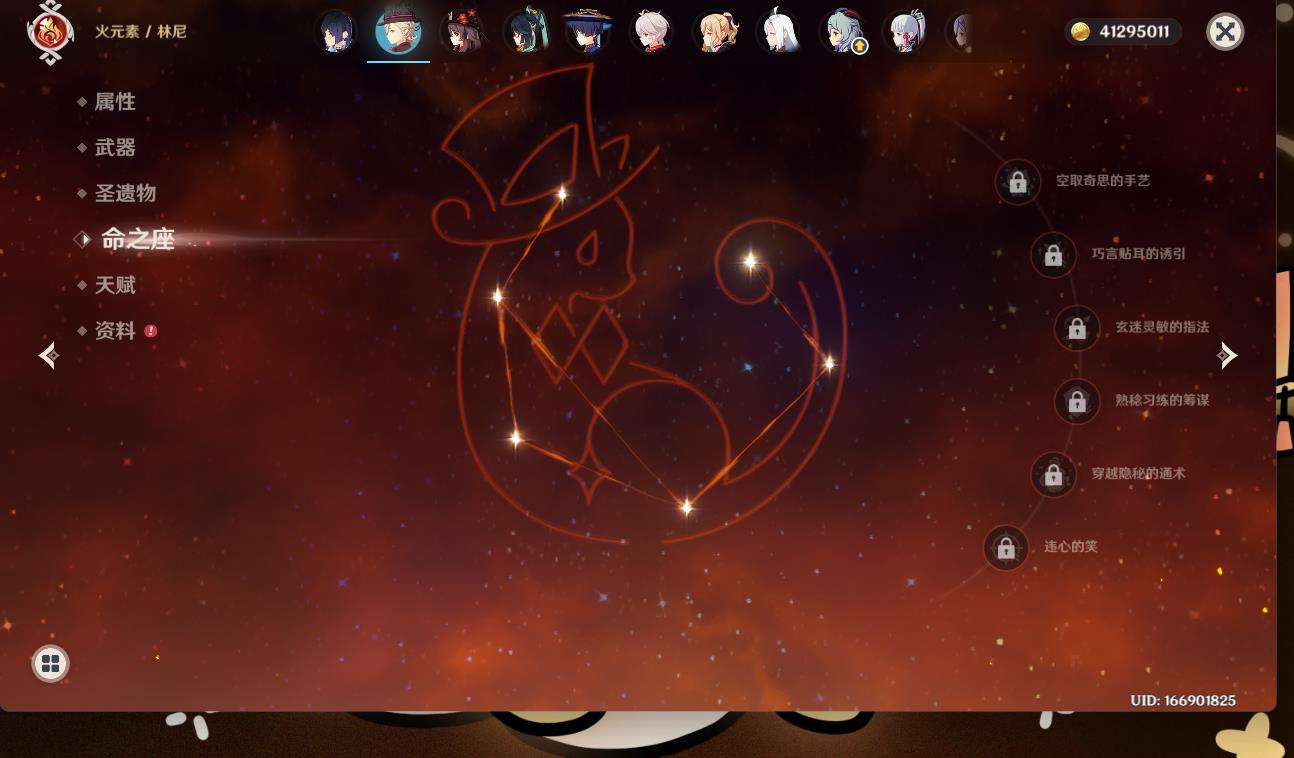Select the 命之座 constellation tab
The image size is (1294, 758).
coord(138,240)
